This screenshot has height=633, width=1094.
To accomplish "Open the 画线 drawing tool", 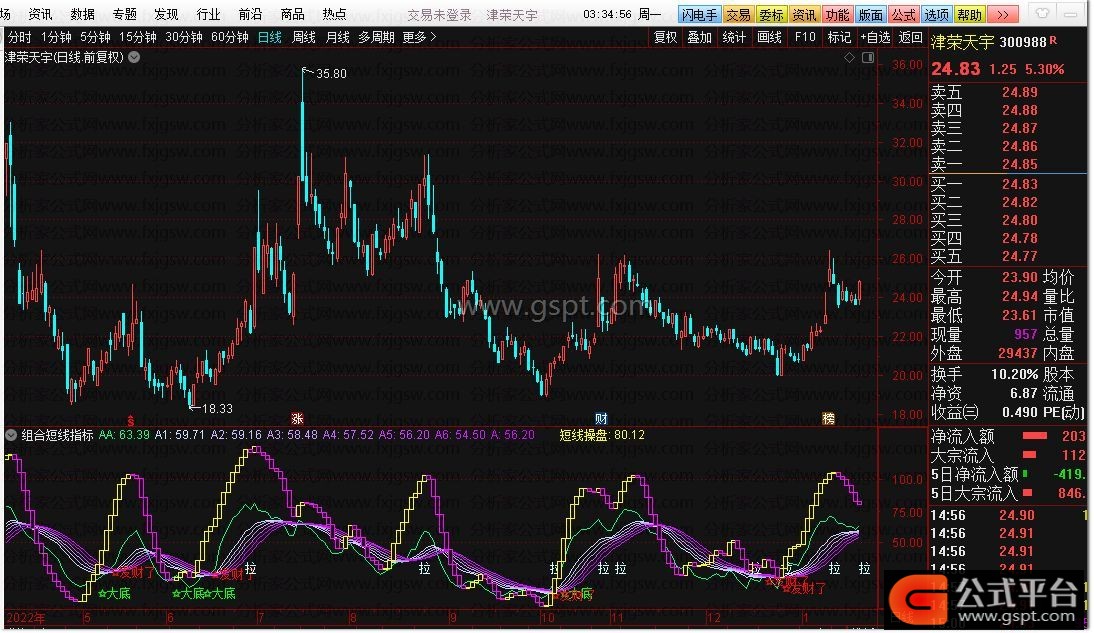I will 770,37.
